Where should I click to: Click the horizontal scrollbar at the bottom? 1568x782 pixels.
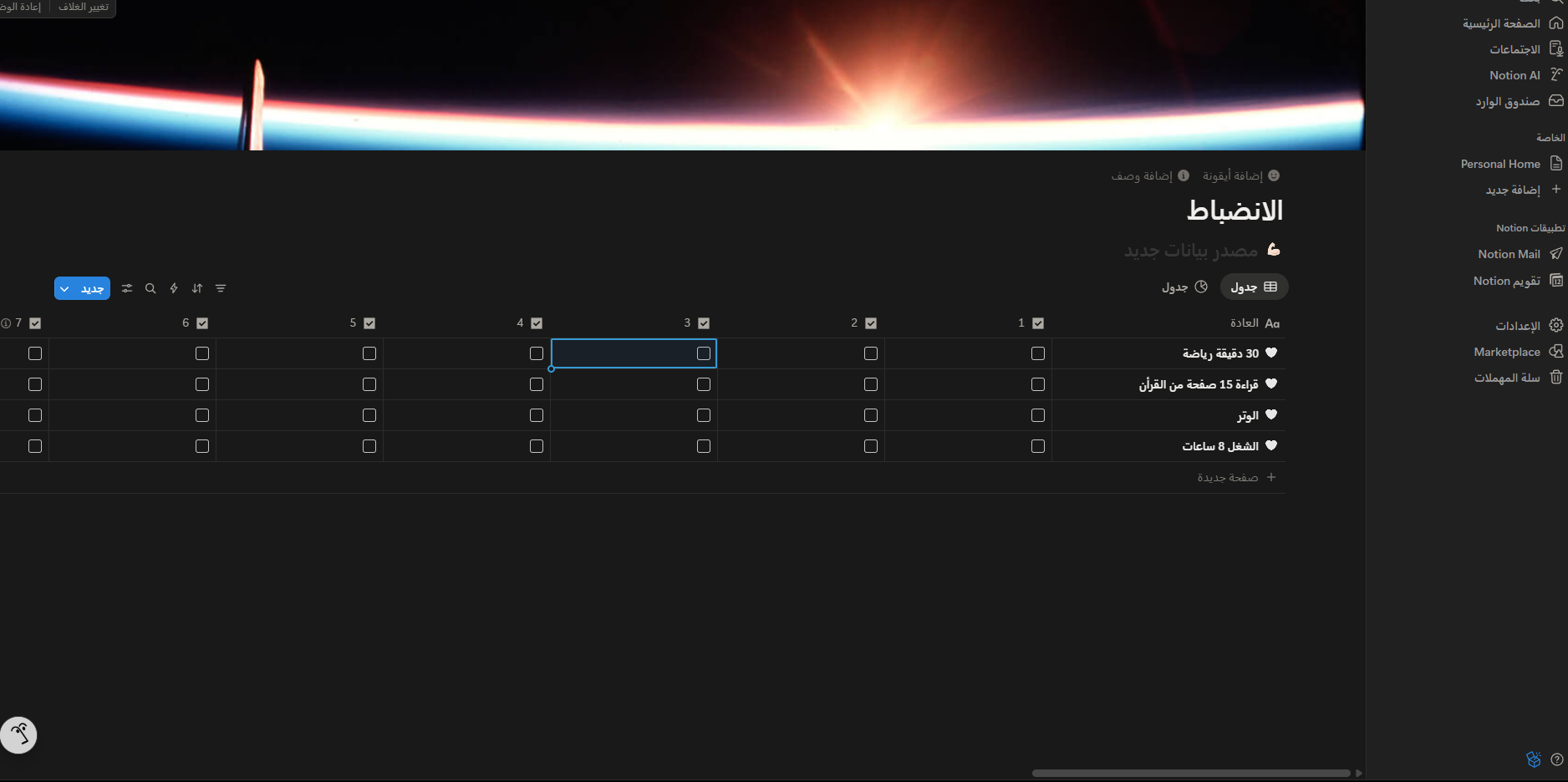coord(1191,773)
